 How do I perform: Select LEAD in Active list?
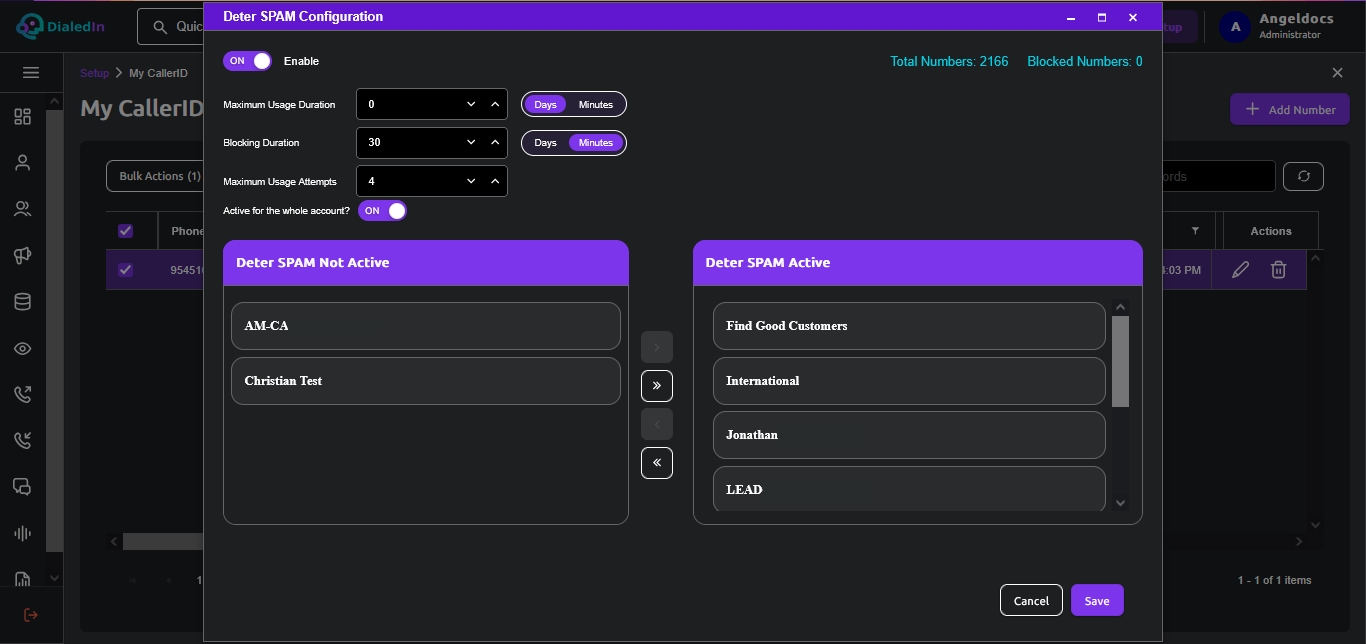pos(909,489)
